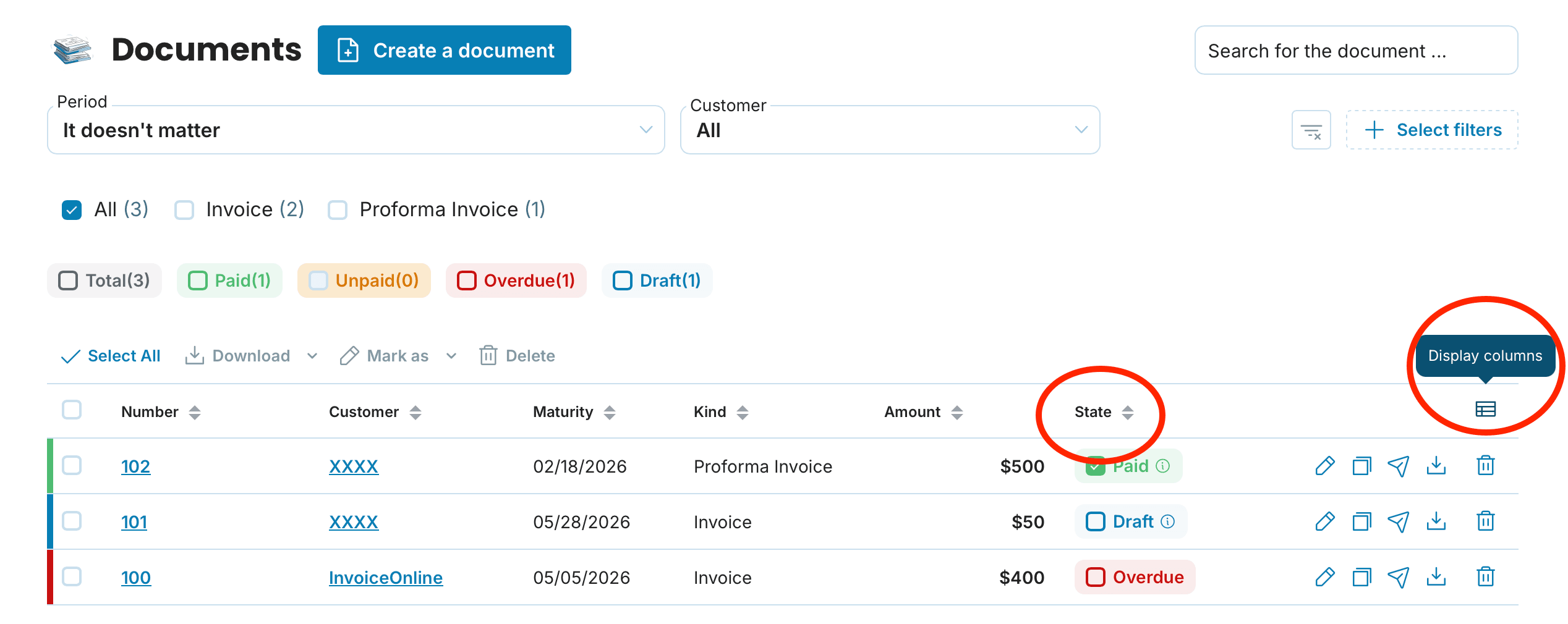Open the InvoiceOnline customer link
Screen dimensions: 1568x624
(386, 578)
